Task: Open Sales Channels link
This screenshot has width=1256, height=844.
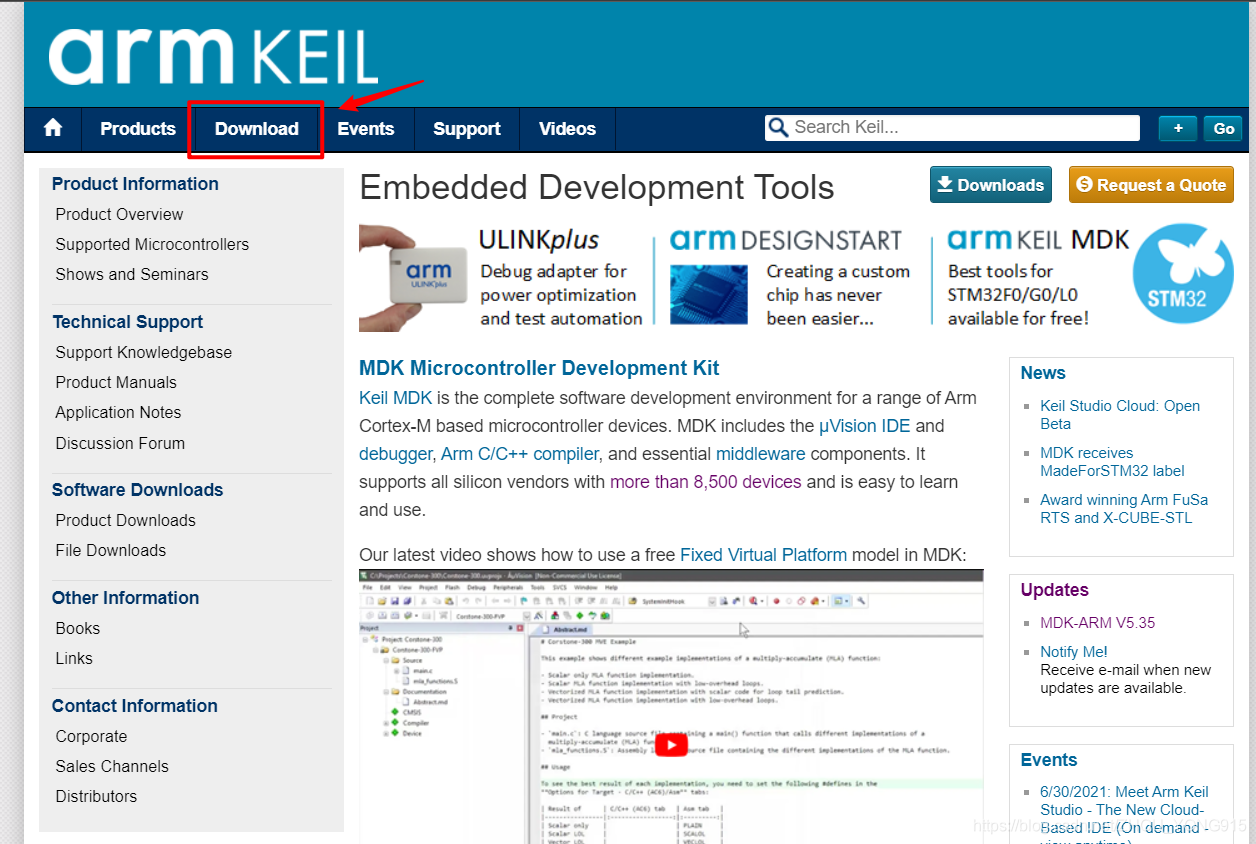Action: 112,766
